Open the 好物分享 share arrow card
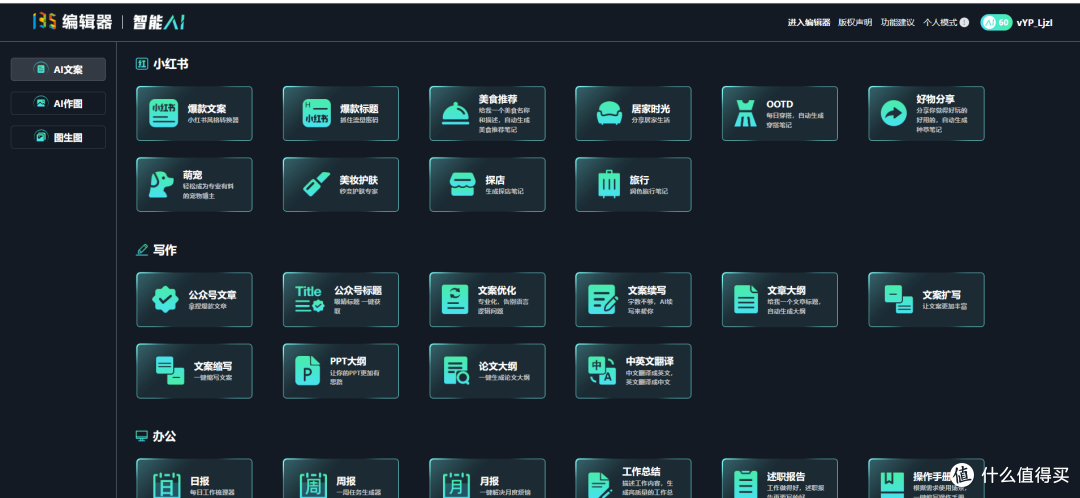Screen dimensions: 1080x498 [x=926, y=114]
